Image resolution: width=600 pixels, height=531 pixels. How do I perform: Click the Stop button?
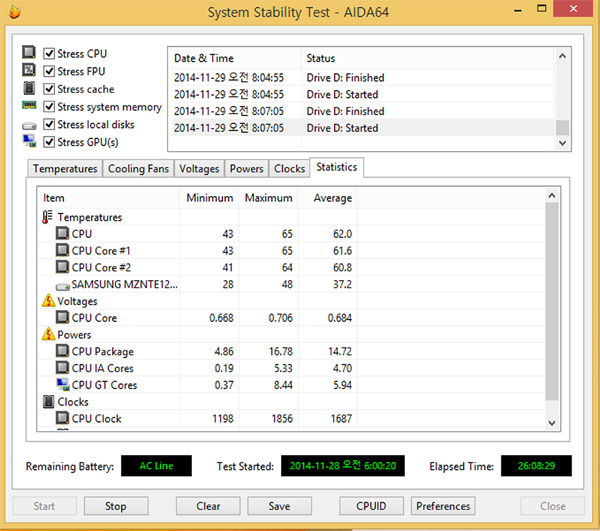[116, 506]
